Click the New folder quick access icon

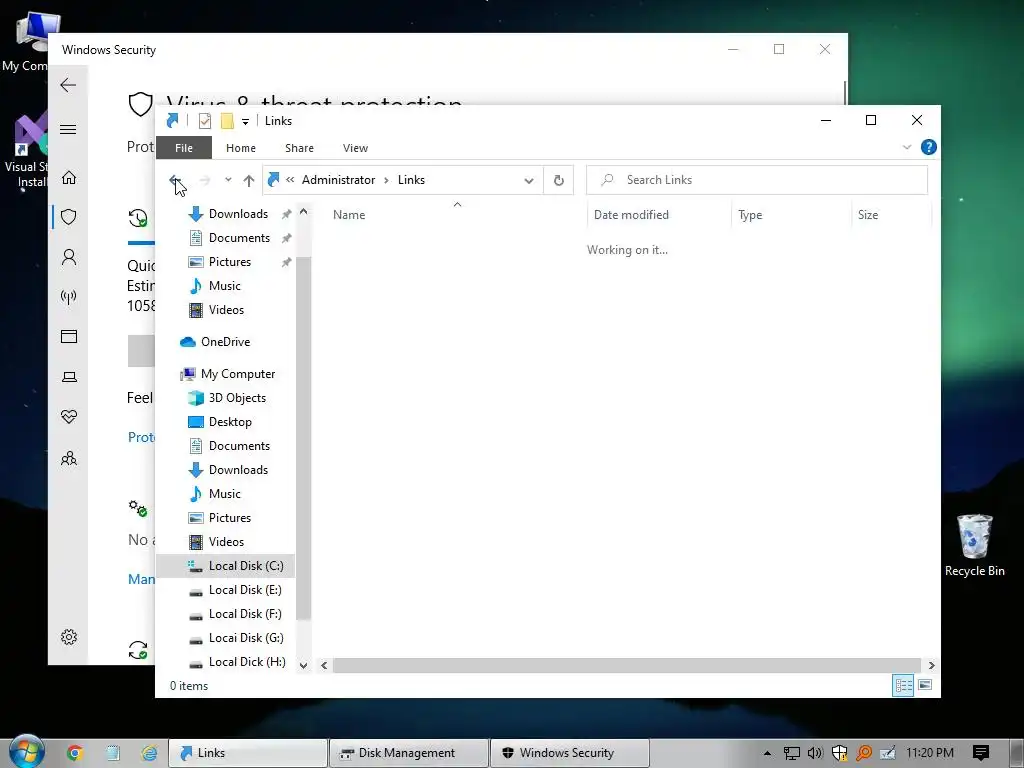(x=227, y=121)
